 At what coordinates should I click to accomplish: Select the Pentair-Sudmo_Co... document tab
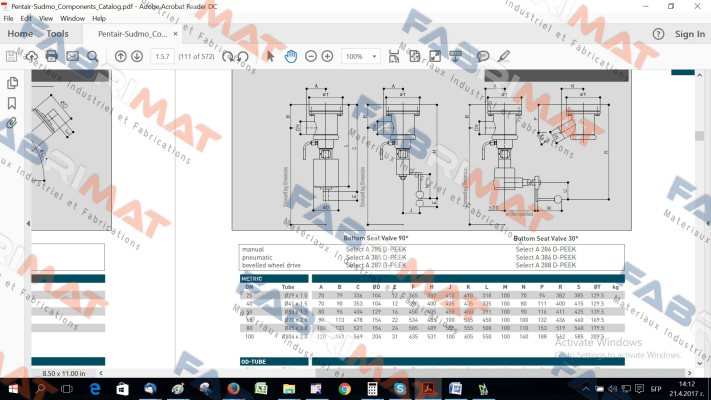point(132,34)
